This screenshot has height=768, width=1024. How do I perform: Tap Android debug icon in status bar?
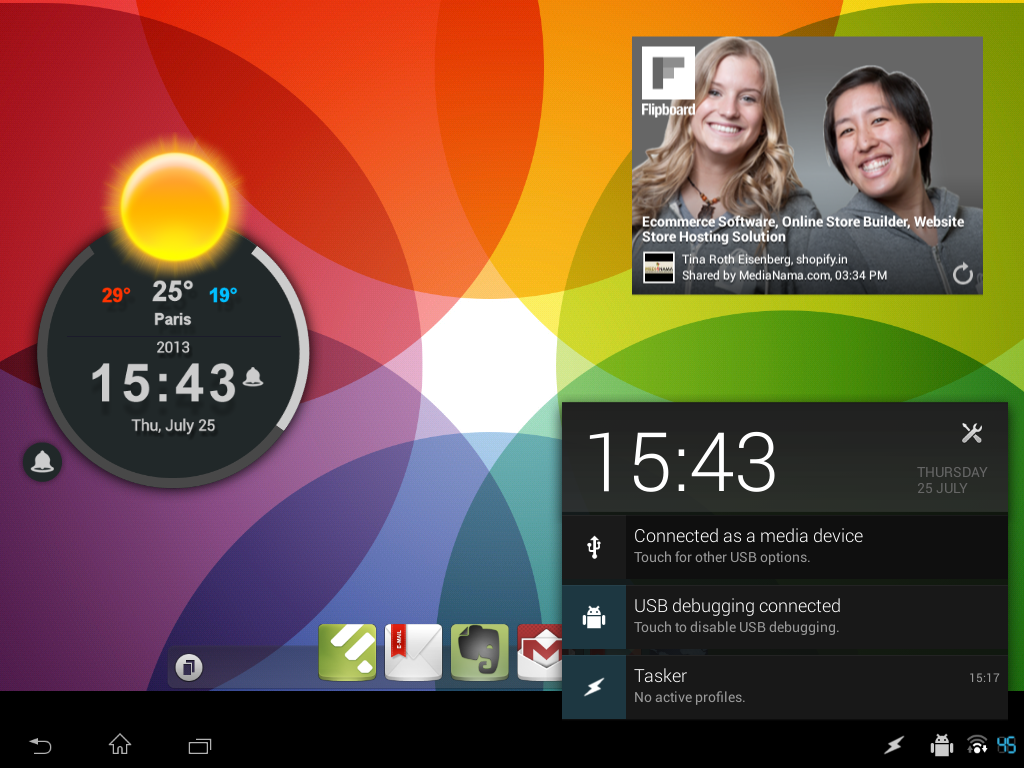941,744
